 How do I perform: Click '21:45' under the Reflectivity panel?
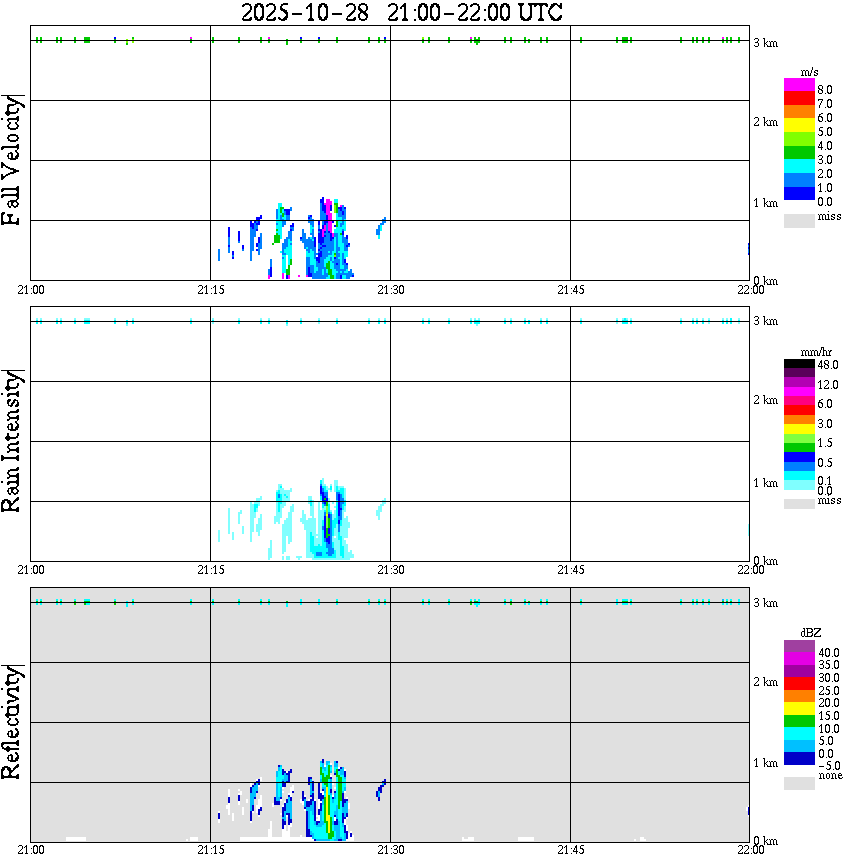tap(571, 850)
